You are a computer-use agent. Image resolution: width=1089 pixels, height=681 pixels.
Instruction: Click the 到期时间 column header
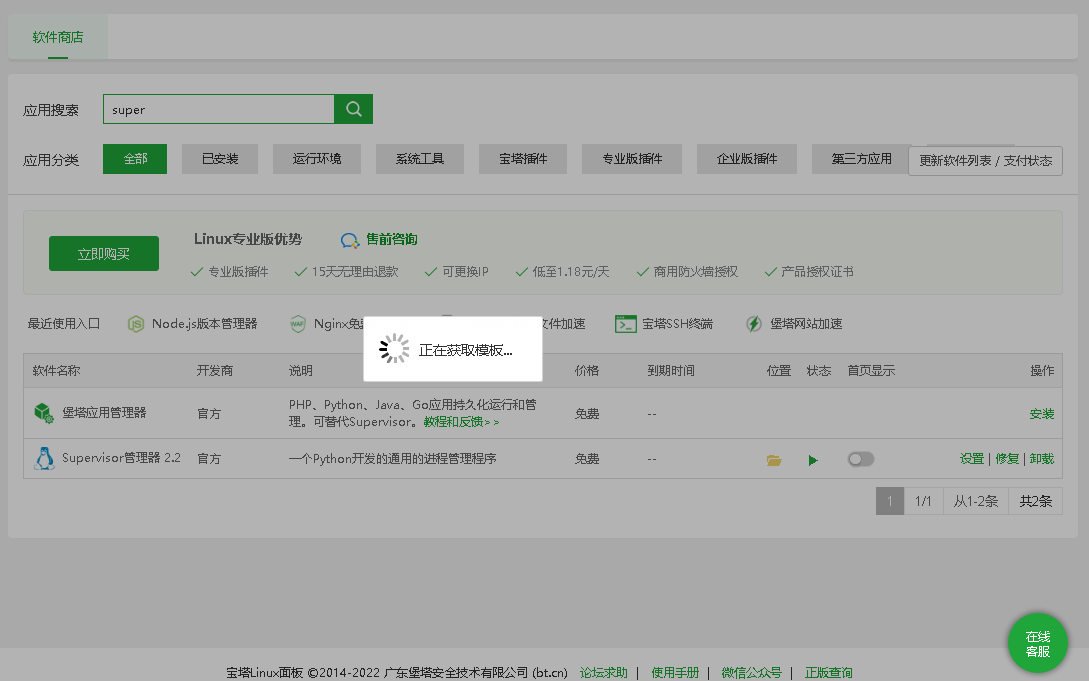pyautogui.click(x=671, y=371)
